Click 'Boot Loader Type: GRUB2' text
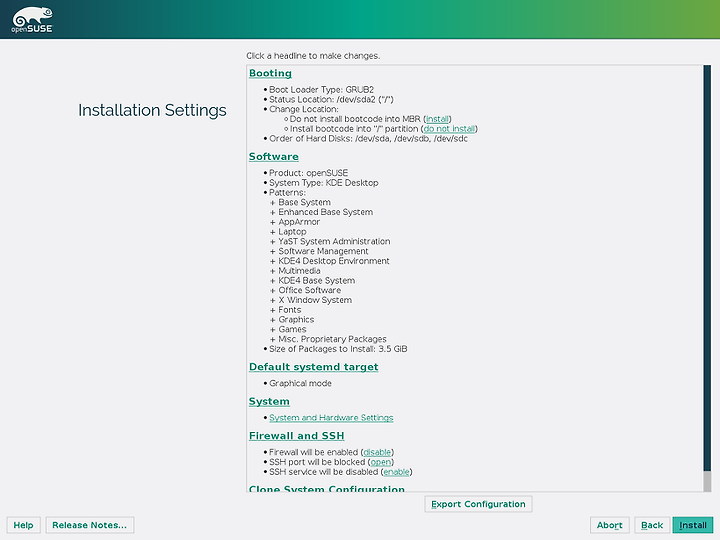Viewport: 720px width, 540px height. [321, 90]
